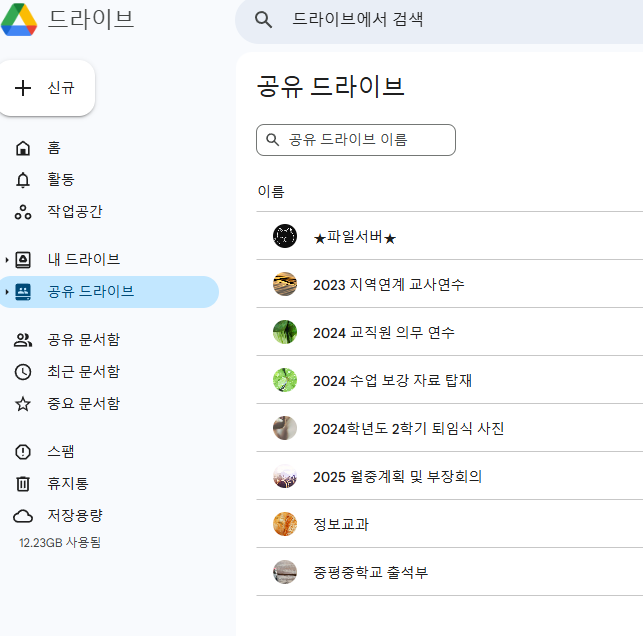Screen dimensions: 643x636
Task: Click the Google Drive logo icon
Action: (19, 19)
